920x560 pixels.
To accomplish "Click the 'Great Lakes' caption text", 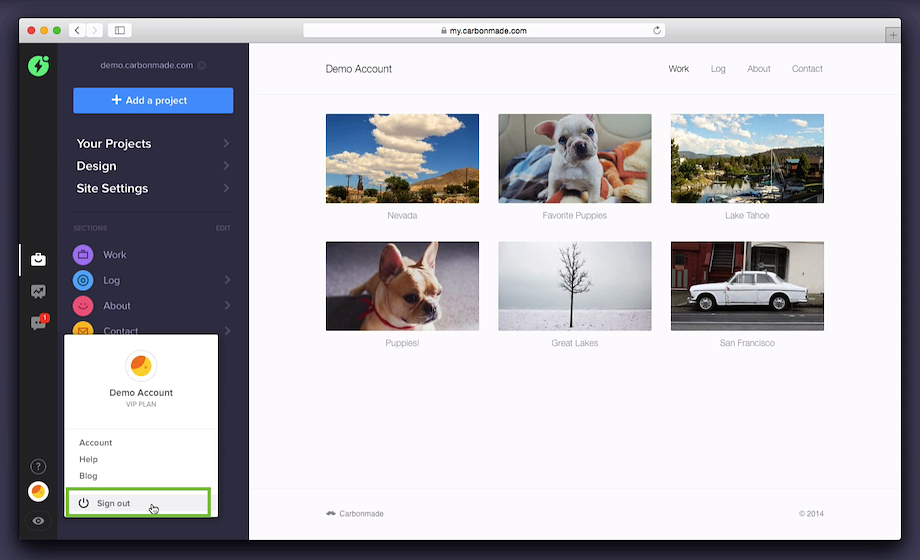I will point(574,343).
